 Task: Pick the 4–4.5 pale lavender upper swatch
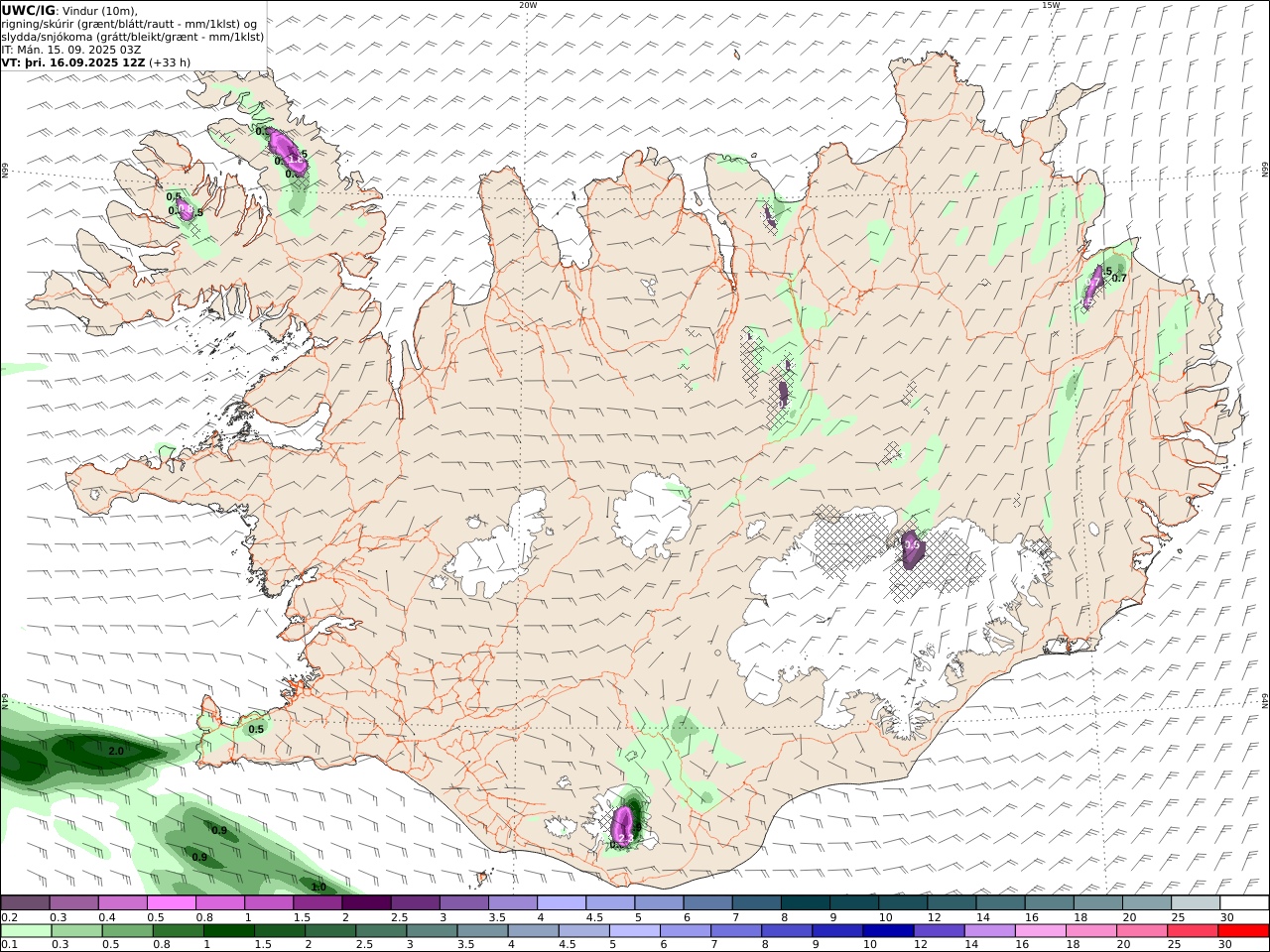(x=561, y=903)
